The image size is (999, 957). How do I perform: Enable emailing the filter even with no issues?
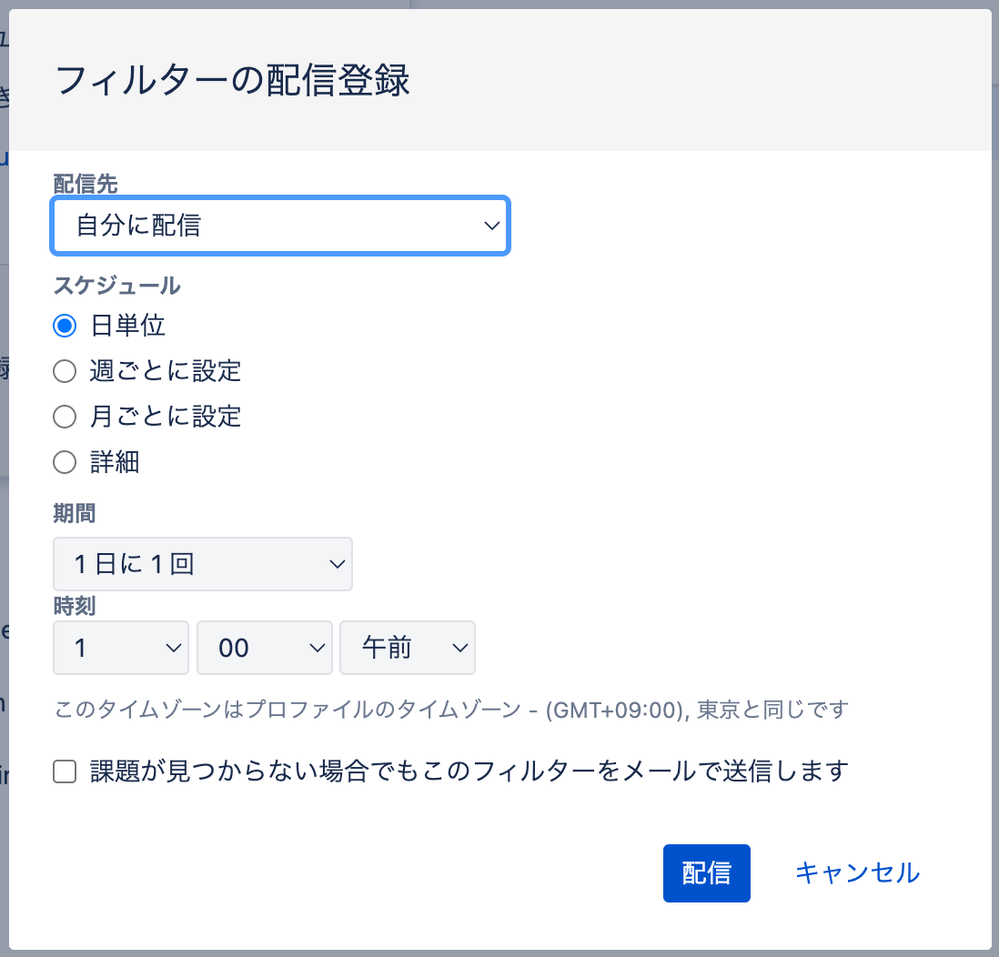65,771
